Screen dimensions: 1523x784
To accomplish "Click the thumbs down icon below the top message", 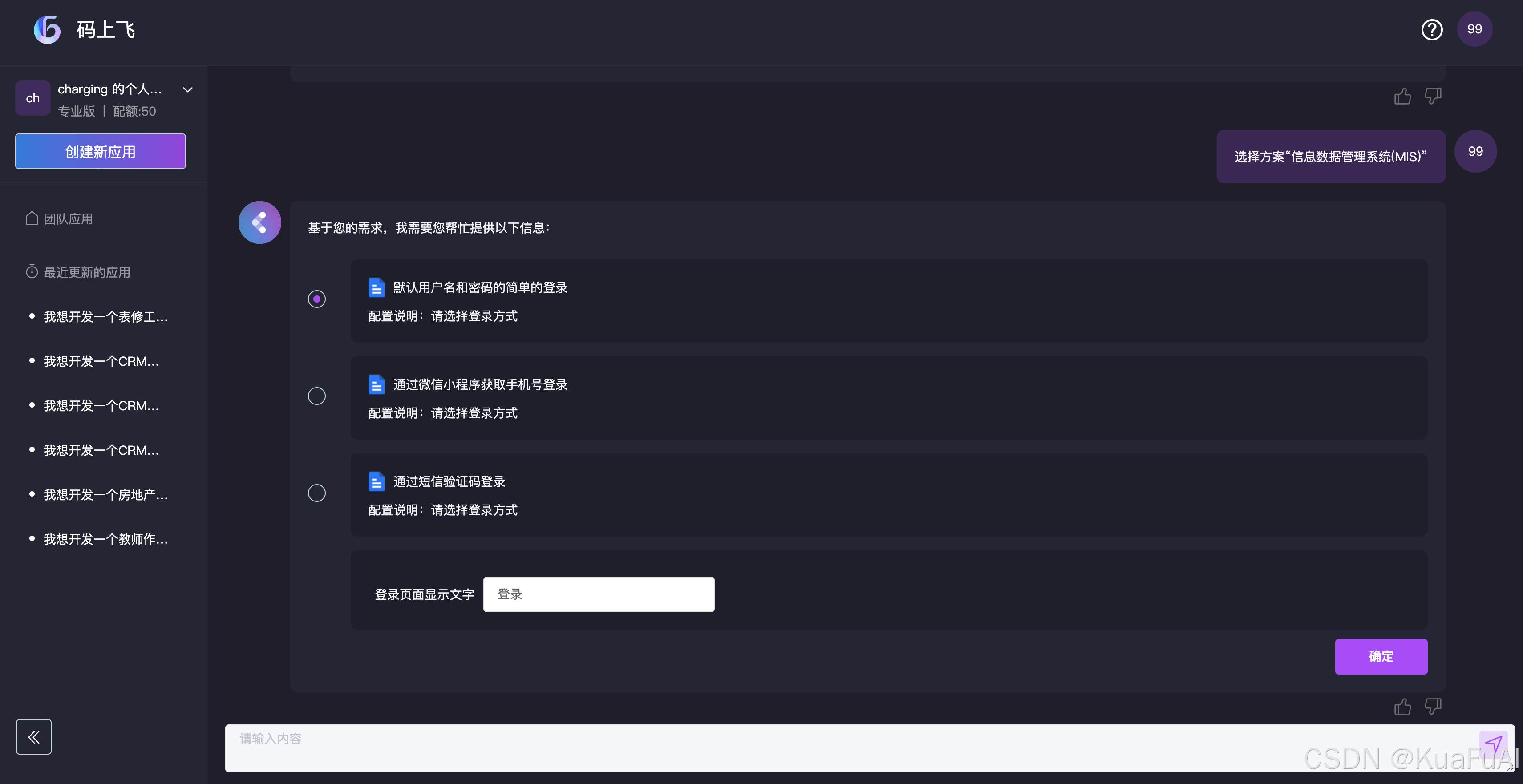I will coord(1433,97).
